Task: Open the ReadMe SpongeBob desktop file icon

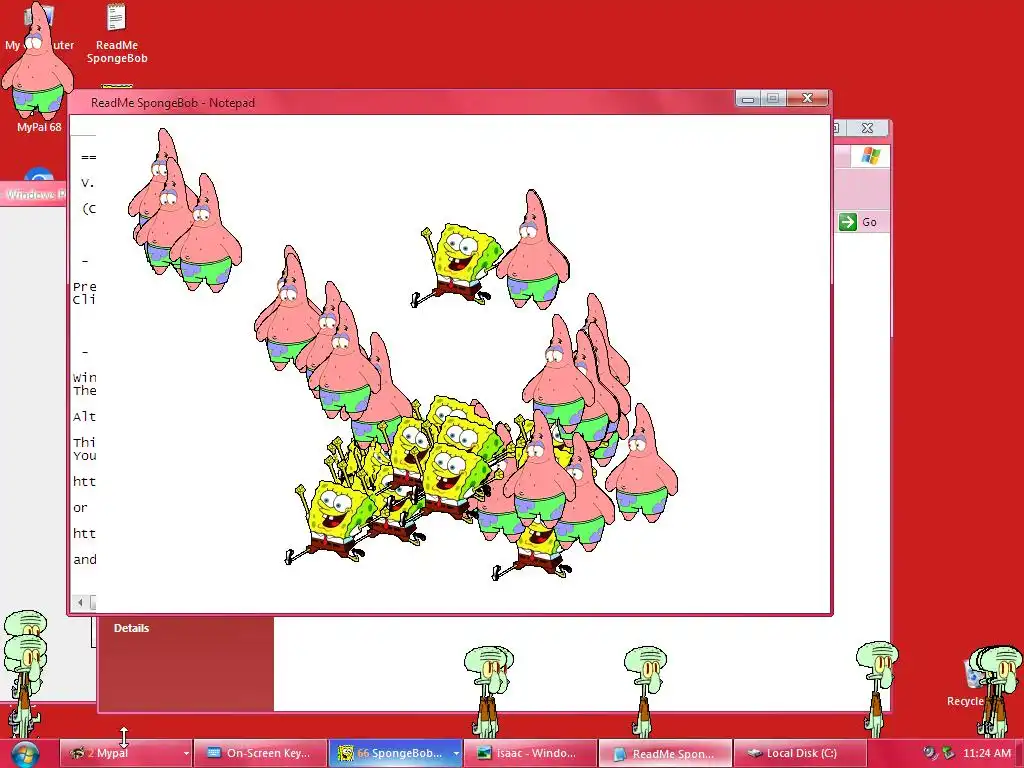Action: coord(116,34)
